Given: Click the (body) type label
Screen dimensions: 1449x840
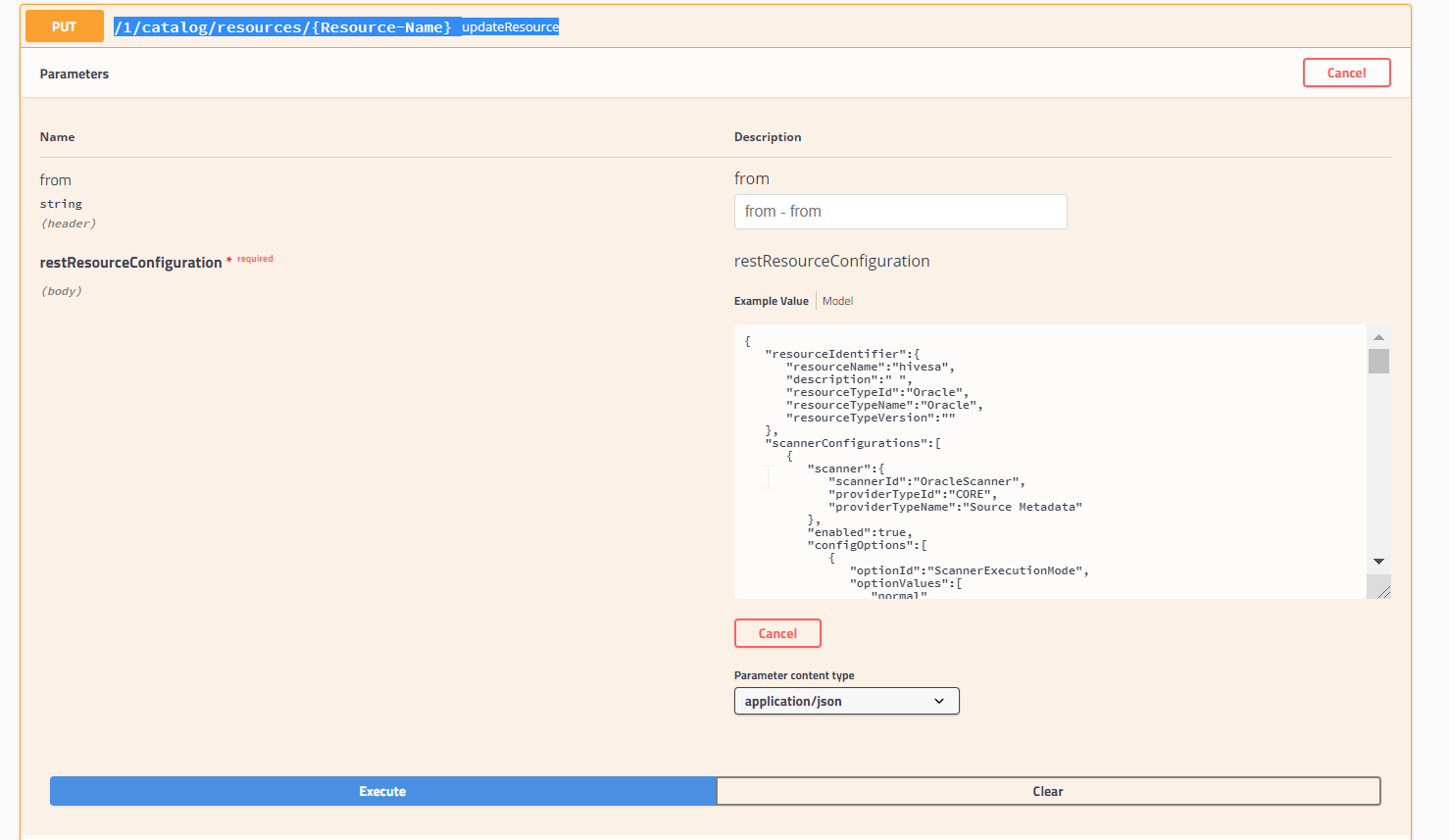Looking at the screenshot, I should pyautogui.click(x=61, y=291).
